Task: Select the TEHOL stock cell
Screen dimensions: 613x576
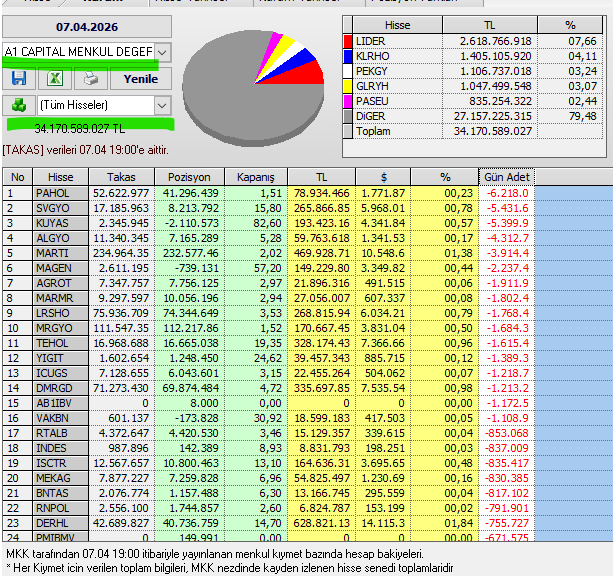Action: (61, 343)
